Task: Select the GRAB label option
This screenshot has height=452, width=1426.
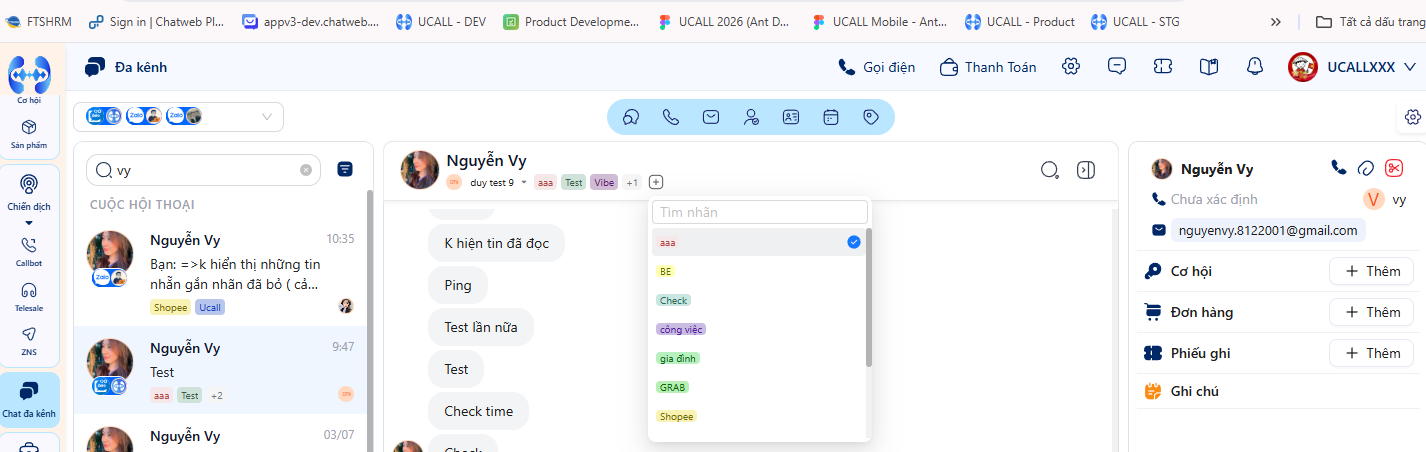Action: (x=758, y=387)
